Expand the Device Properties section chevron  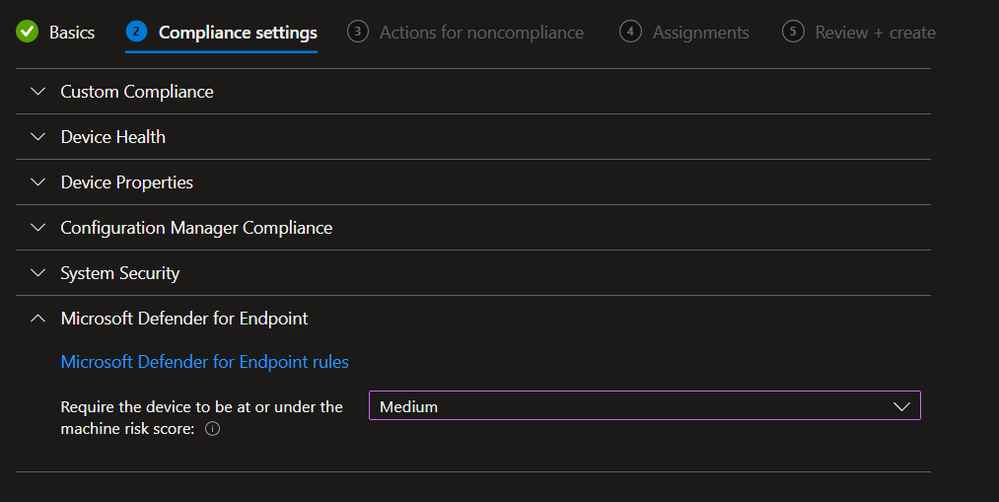pos(38,183)
